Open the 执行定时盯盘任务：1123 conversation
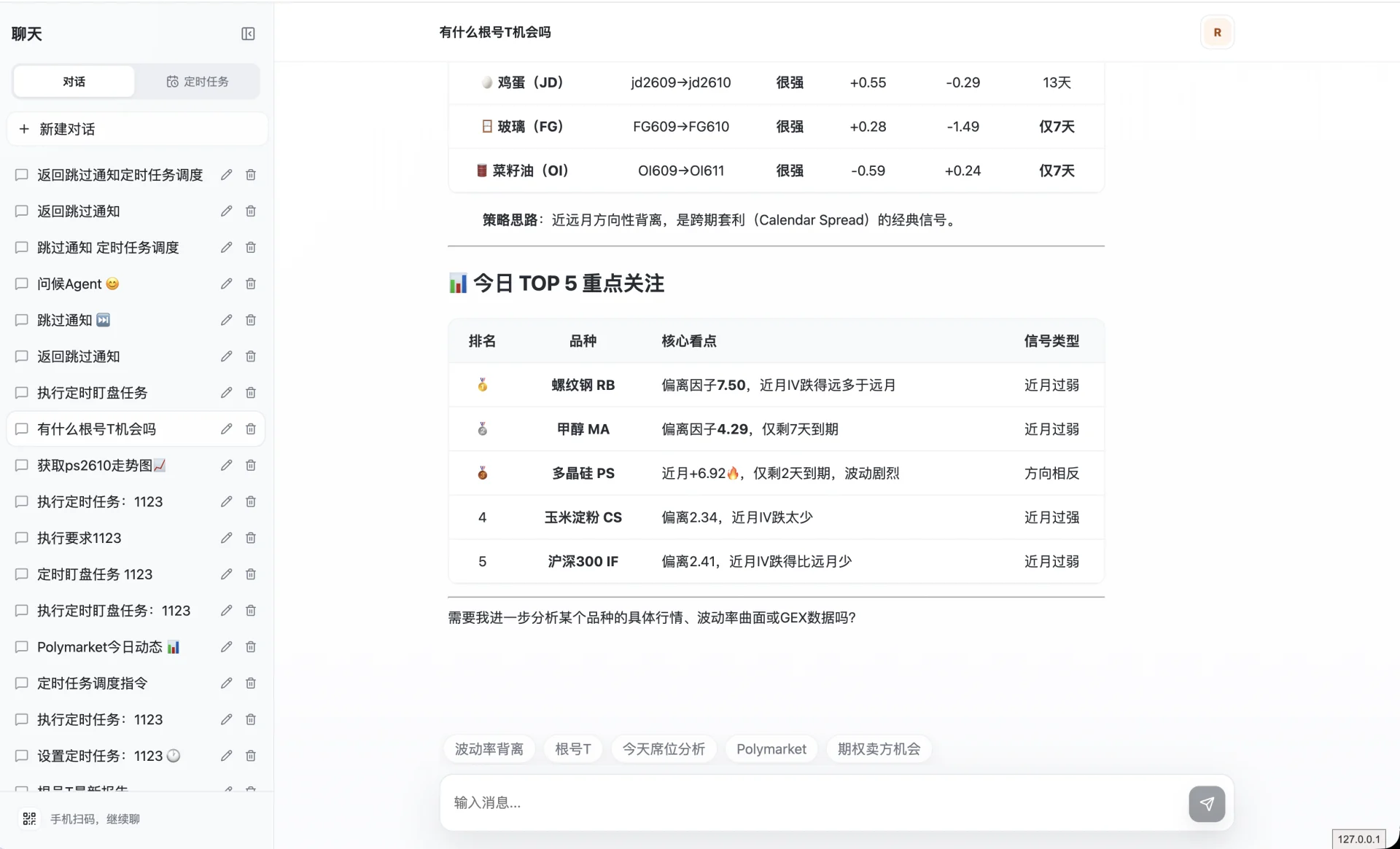Viewport: 1400px width, 849px height. pyautogui.click(x=114, y=611)
